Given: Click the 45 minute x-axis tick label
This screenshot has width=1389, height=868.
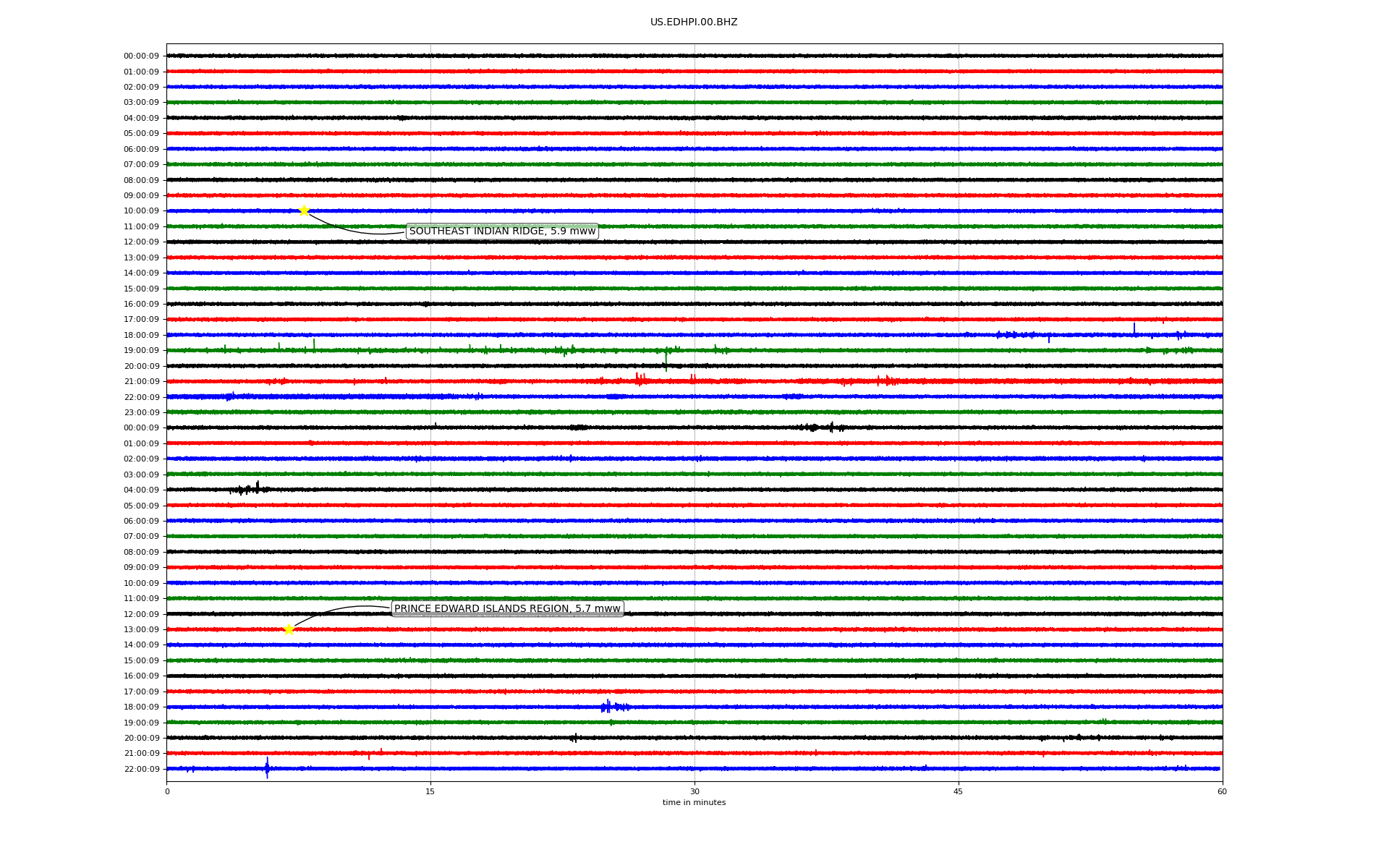Looking at the screenshot, I should (x=958, y=791).
